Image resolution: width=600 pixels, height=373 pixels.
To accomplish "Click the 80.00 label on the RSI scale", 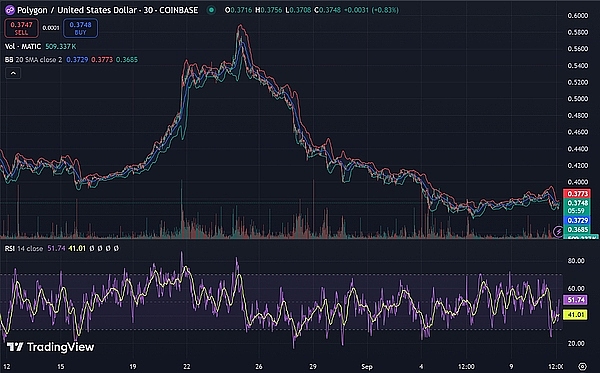I will (576, 261).
